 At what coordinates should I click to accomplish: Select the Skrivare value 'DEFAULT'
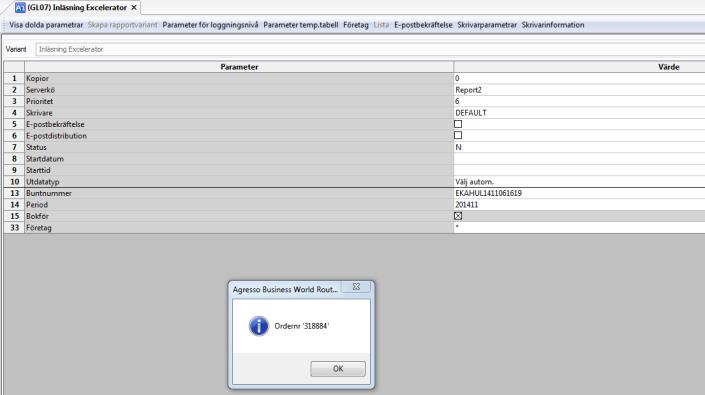coord(580,113)
